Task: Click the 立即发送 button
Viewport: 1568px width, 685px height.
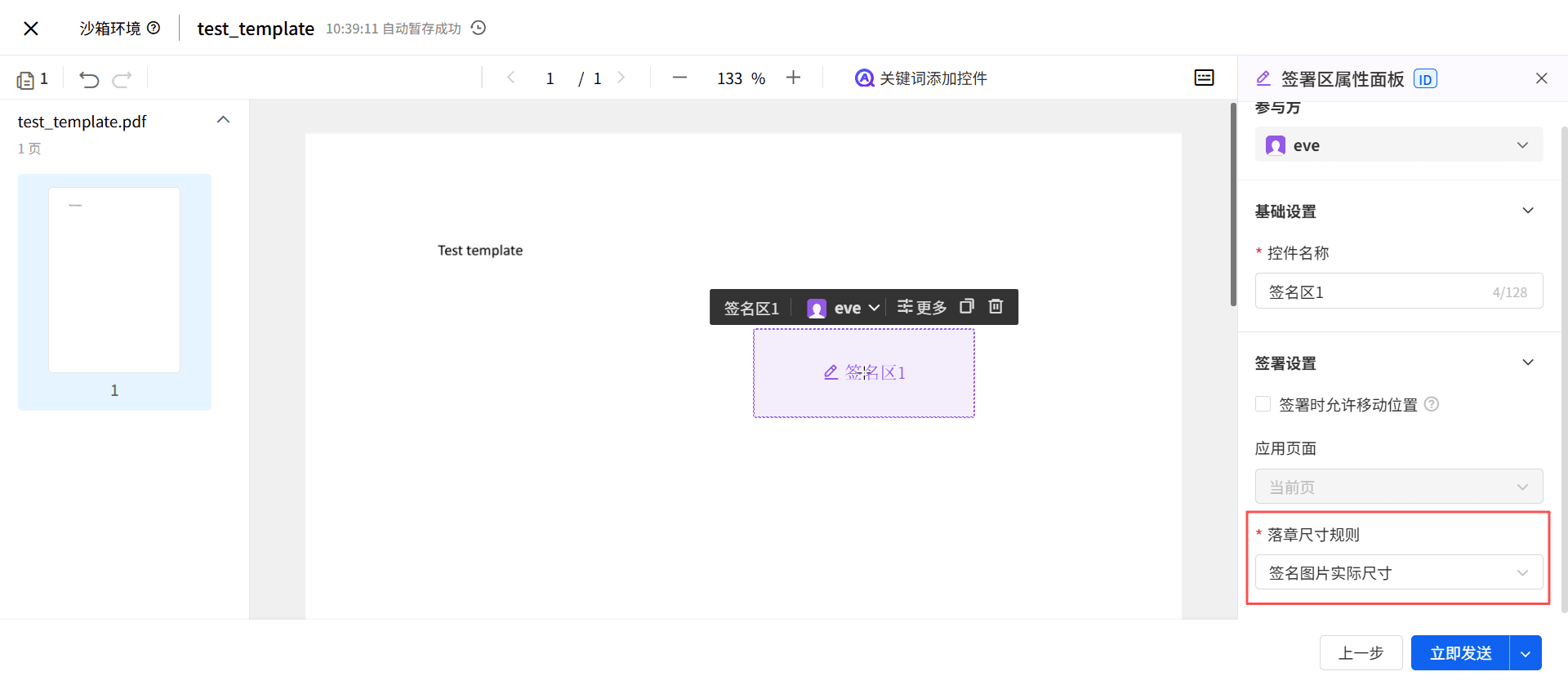Action: click(x=1460, y=653)
